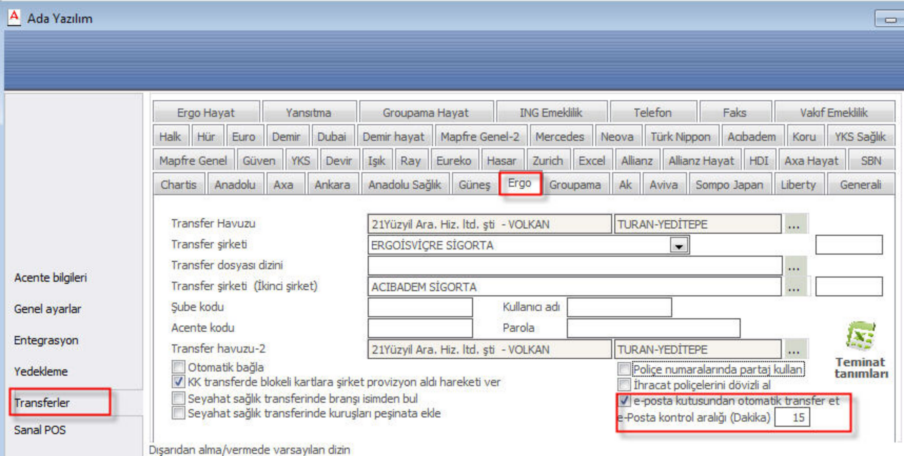Viewport: 904px width, 456px height.
Task: Open Sanal POS in the sidebar
Action: point(38,432)
